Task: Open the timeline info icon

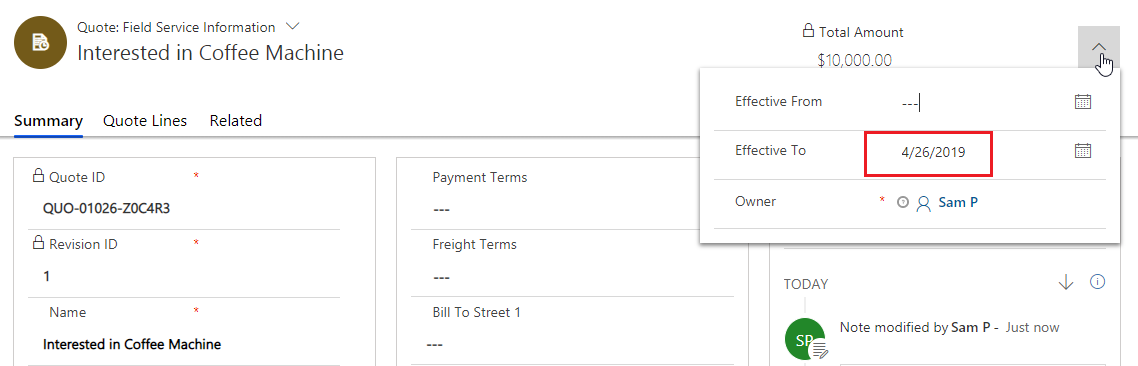Action: [x=1097, y=282]
